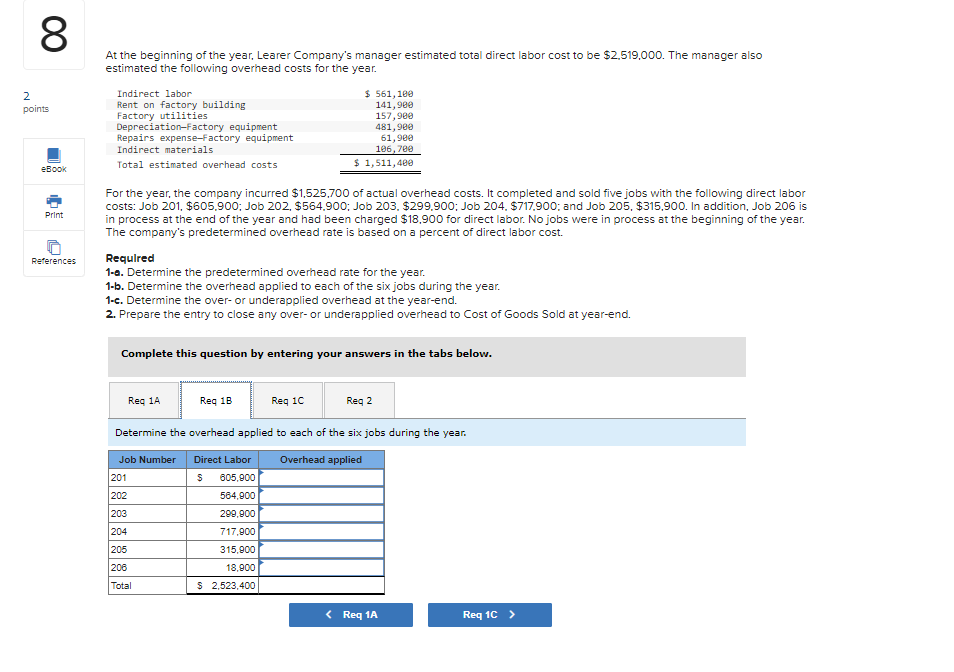954x672 pixels.
Task: Click the 717,900 direct labor value
Action: tap(237, 532)
